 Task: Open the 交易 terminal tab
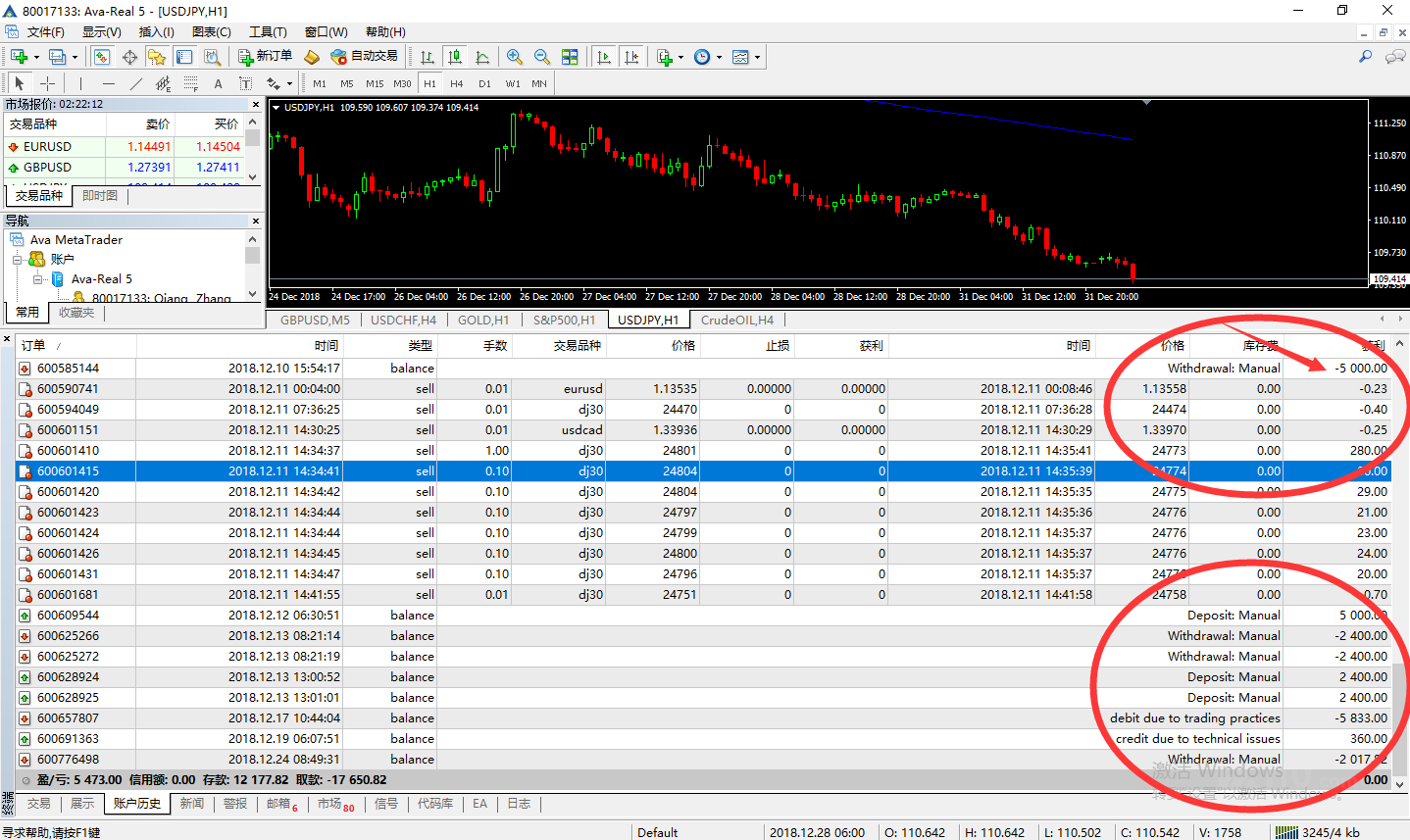(38, 804)
